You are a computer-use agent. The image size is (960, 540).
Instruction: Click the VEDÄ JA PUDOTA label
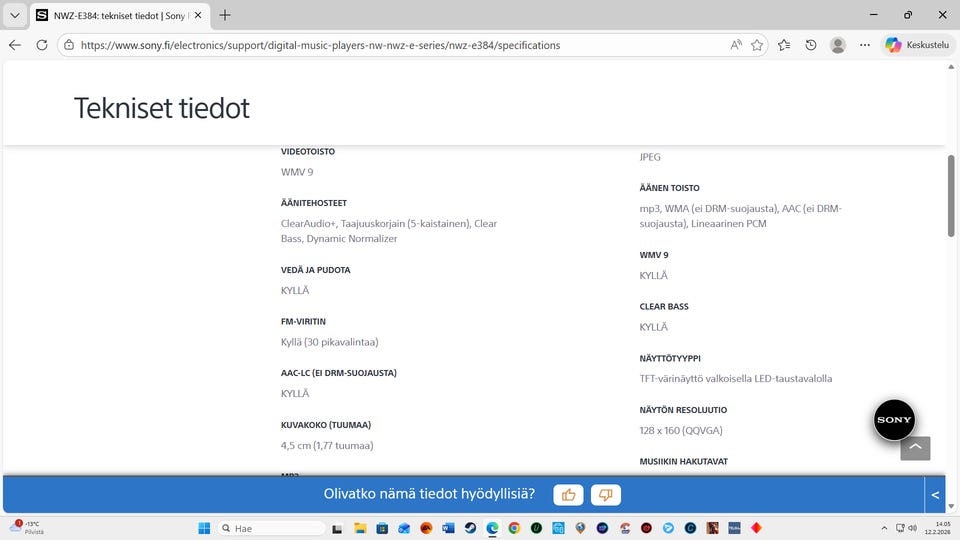(x=315, y=270)
